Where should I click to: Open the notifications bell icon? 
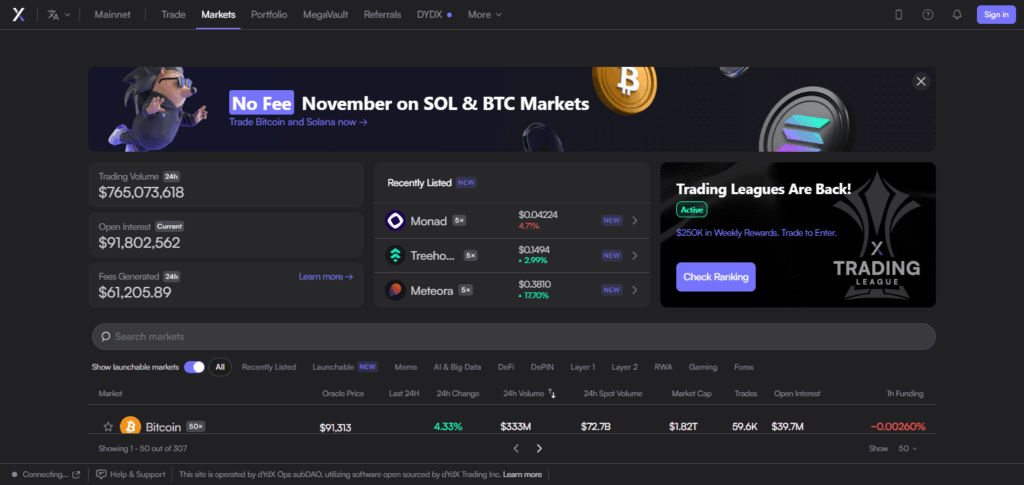coord(957,15)
